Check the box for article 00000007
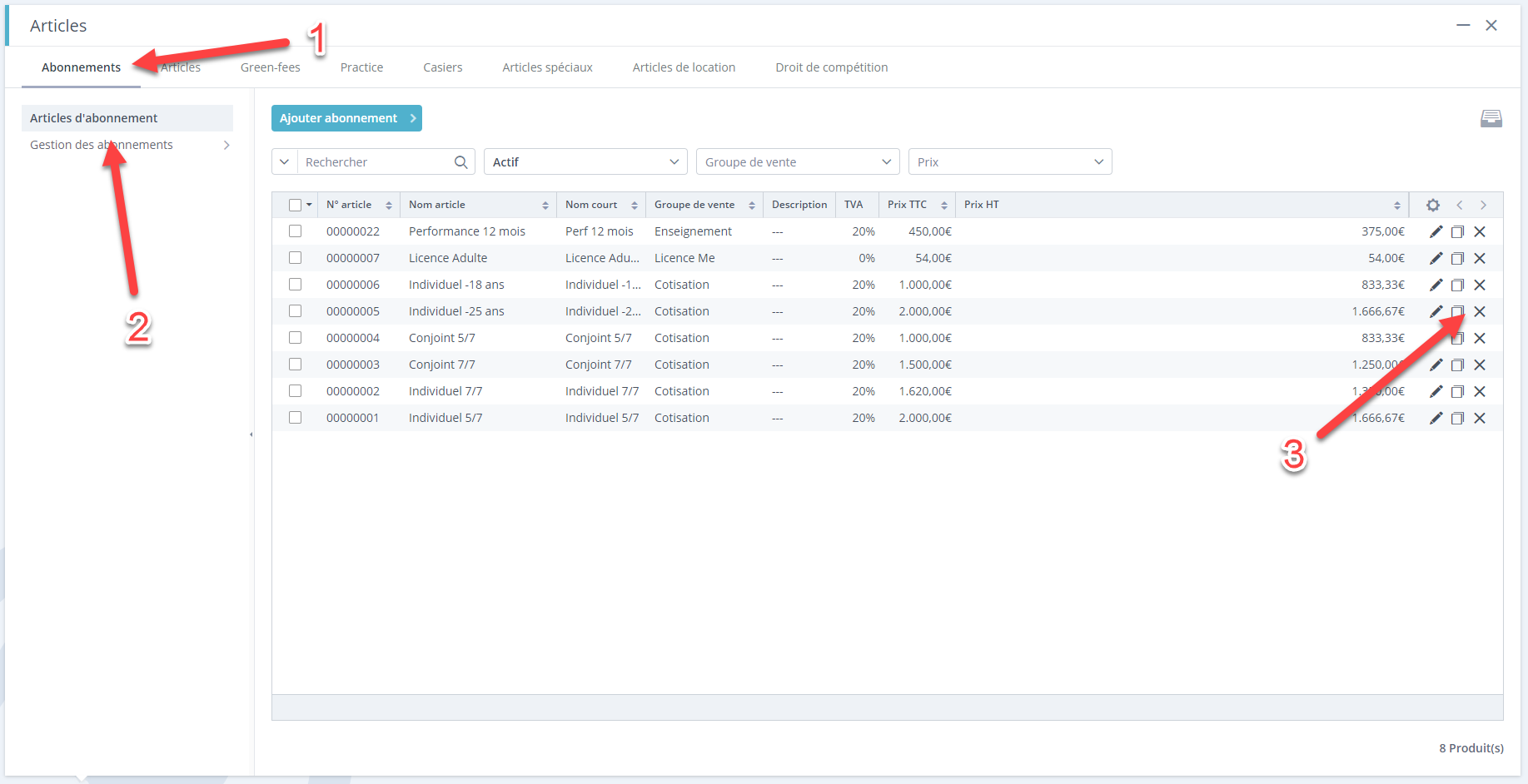This screenshot has height=784, width=1528. (x=295, y=258)
